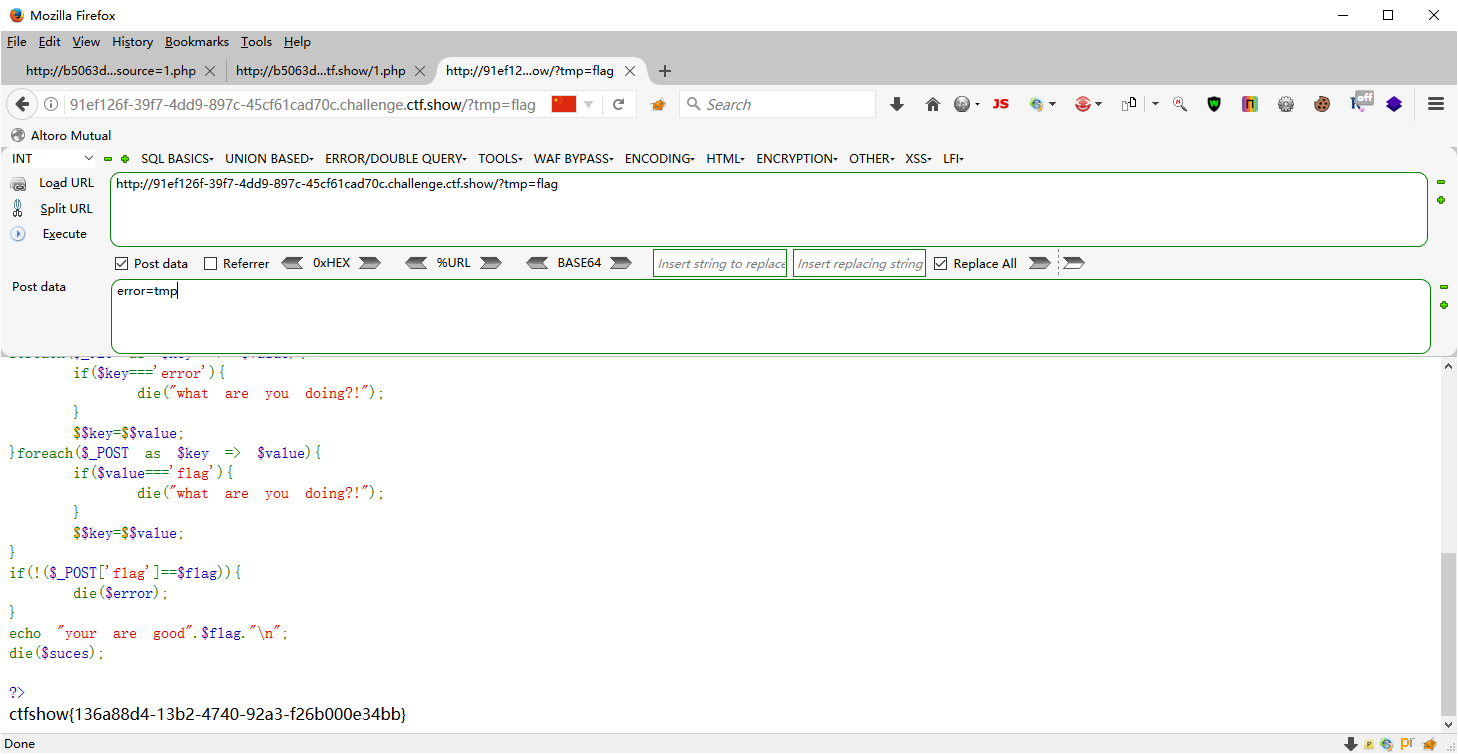The width and height of the screenshot is (1458, 754).
Task: Open the Firefox hamburger menu
Action: tap(1436, 104)
